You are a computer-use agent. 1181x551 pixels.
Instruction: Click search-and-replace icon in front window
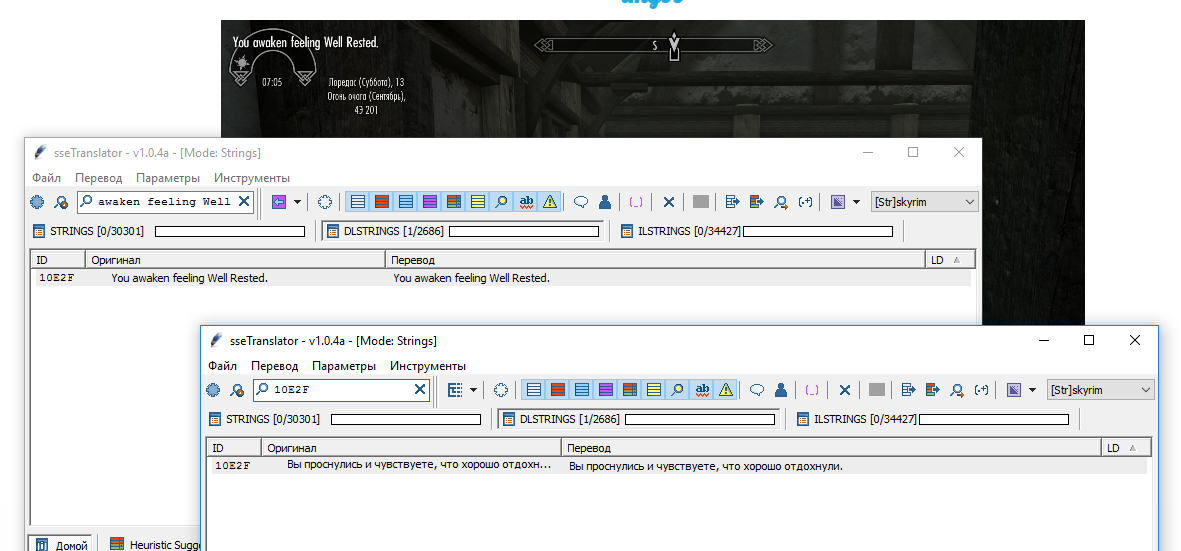957,390
